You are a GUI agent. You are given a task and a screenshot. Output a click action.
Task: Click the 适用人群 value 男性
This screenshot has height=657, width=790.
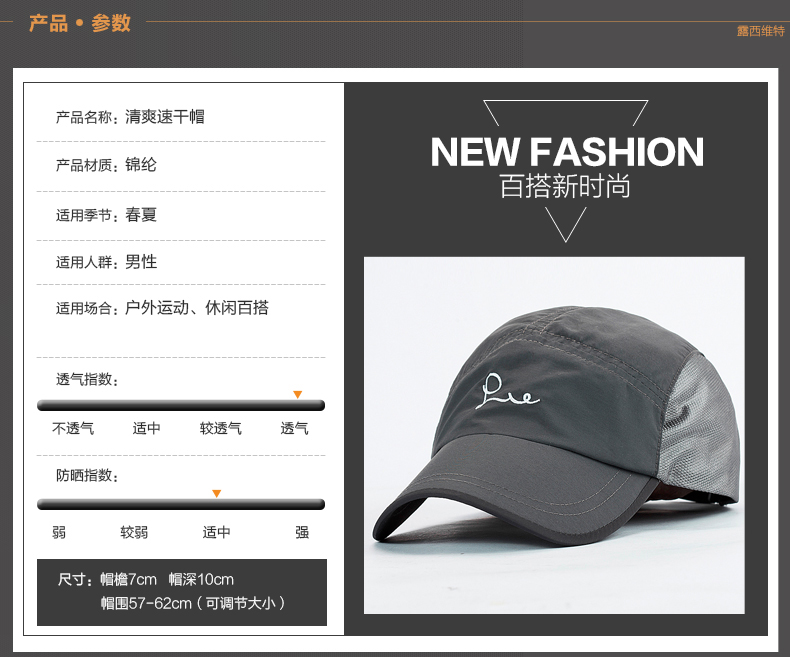pyautogui.click(x=141, y=262)
